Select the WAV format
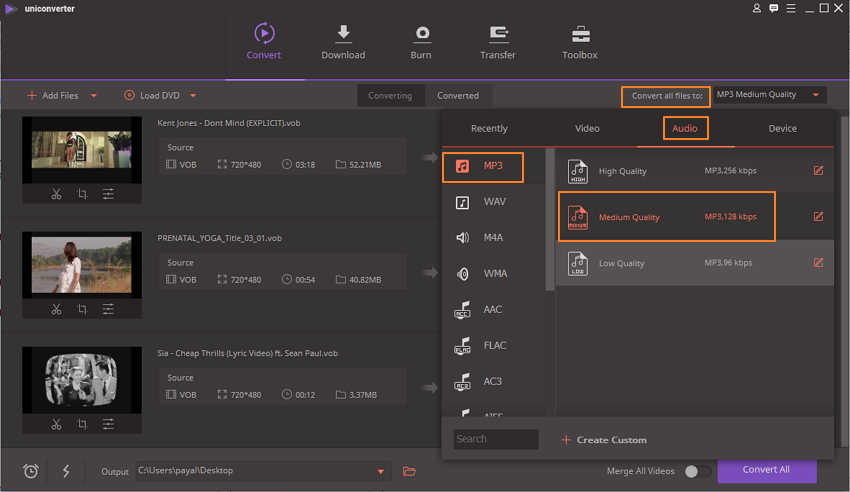Viewport: 850px width, 492px height. [494, 202]
